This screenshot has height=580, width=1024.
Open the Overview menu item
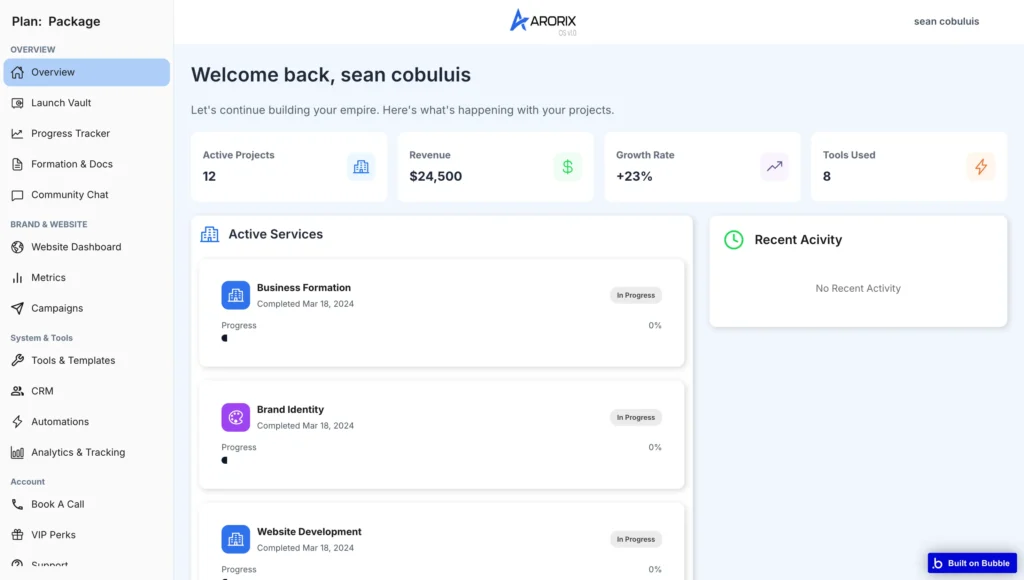tap(87, 72)
